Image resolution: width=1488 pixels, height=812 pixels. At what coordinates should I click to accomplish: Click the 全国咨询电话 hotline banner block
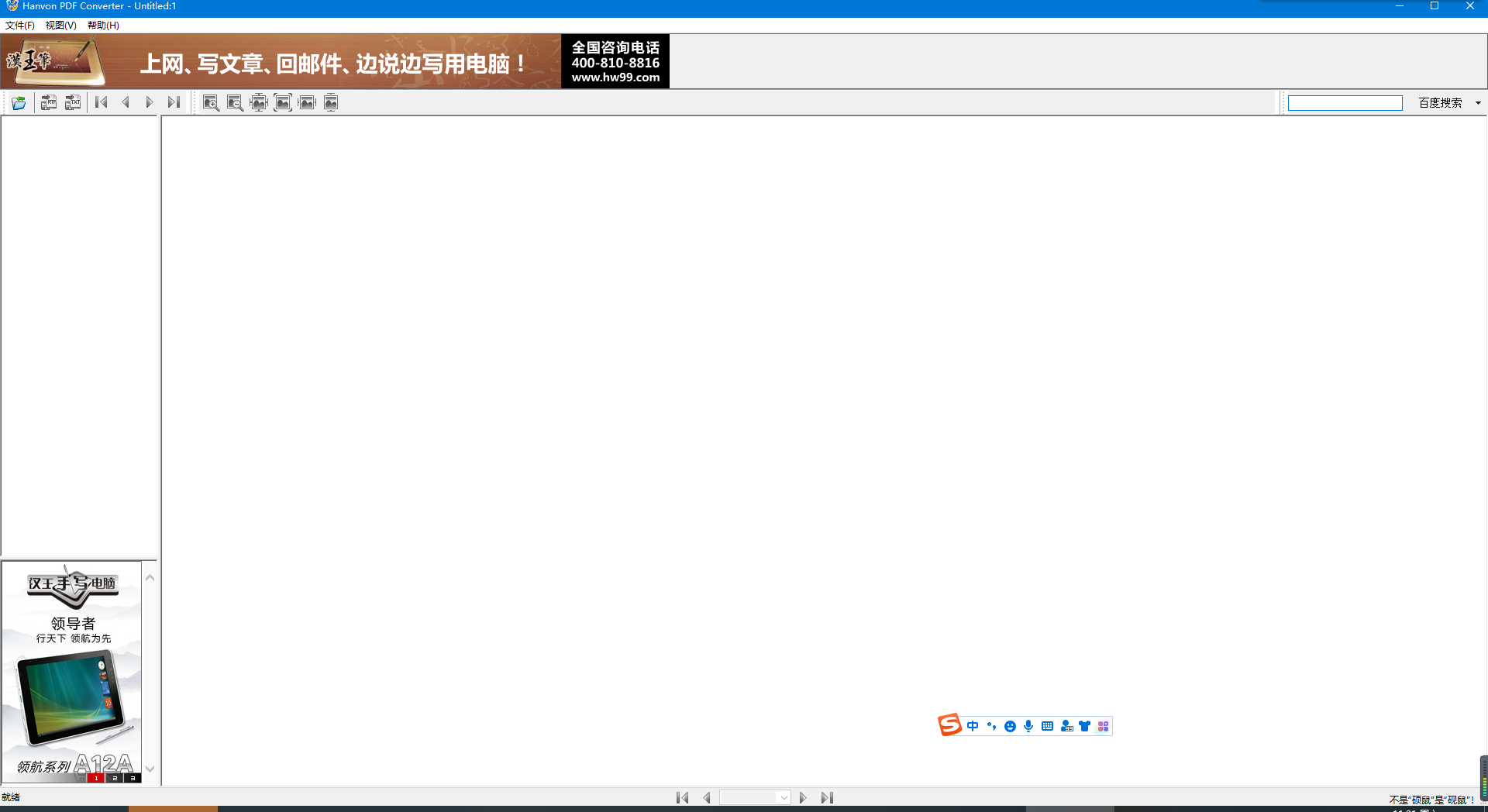coord(615,61)
